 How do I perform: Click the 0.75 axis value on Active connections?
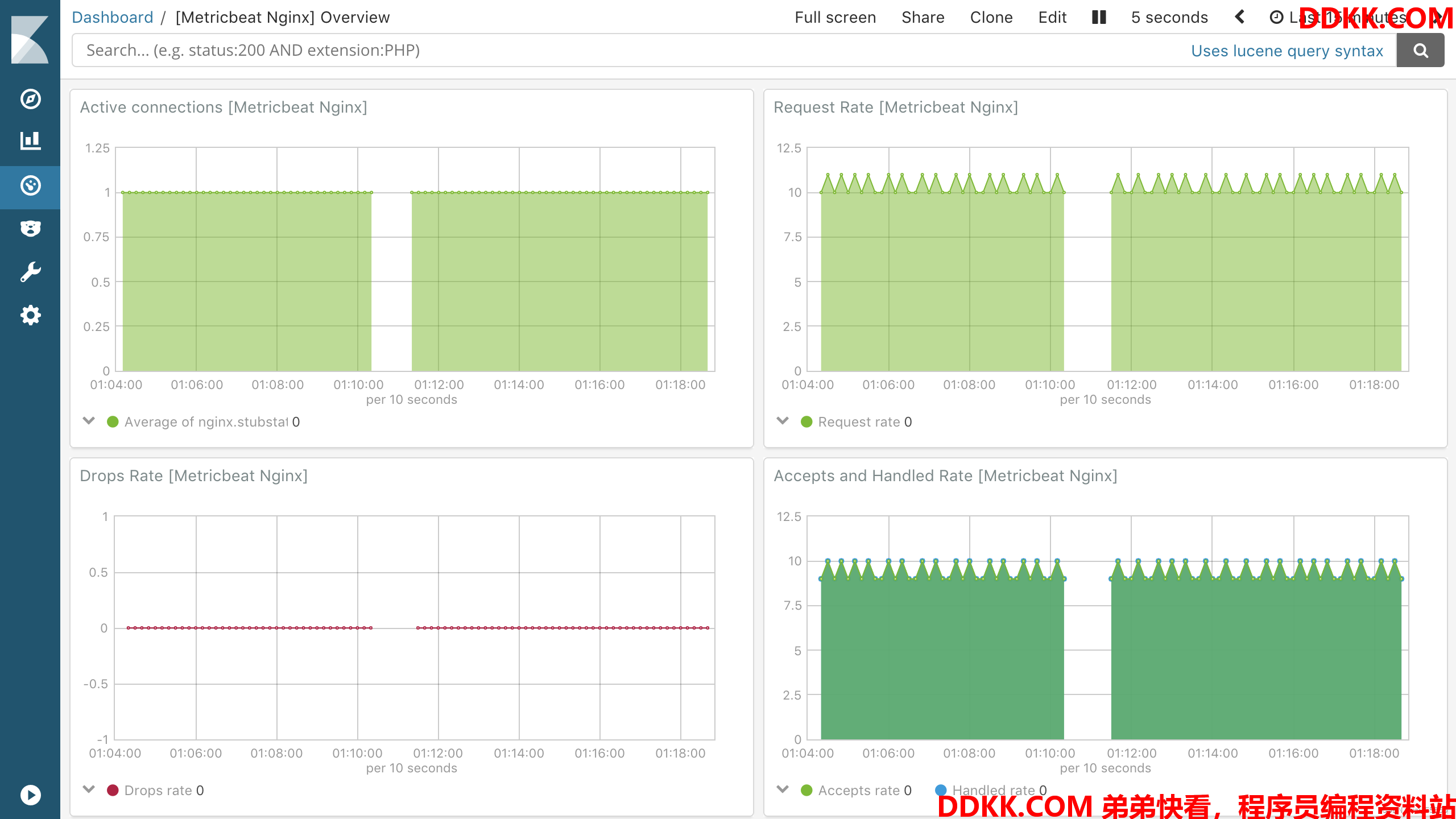tap(96, 237)
